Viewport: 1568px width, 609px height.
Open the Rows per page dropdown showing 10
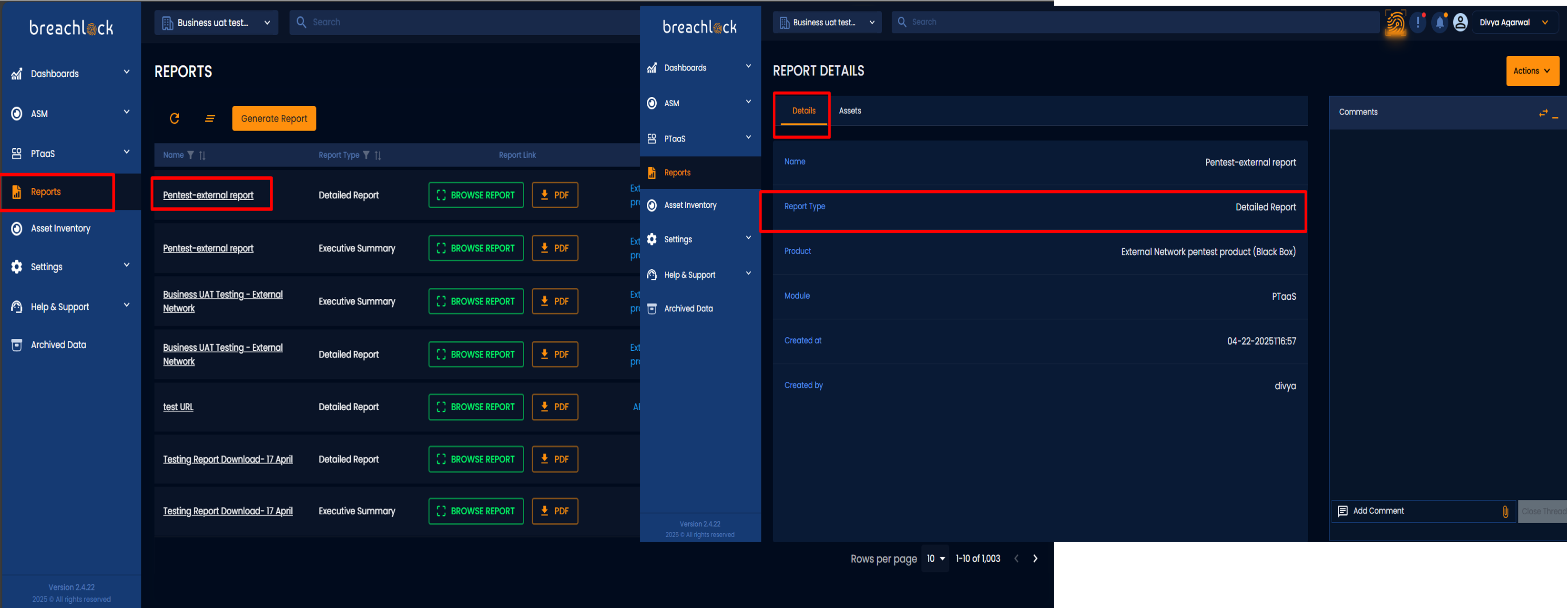(936, 559)
